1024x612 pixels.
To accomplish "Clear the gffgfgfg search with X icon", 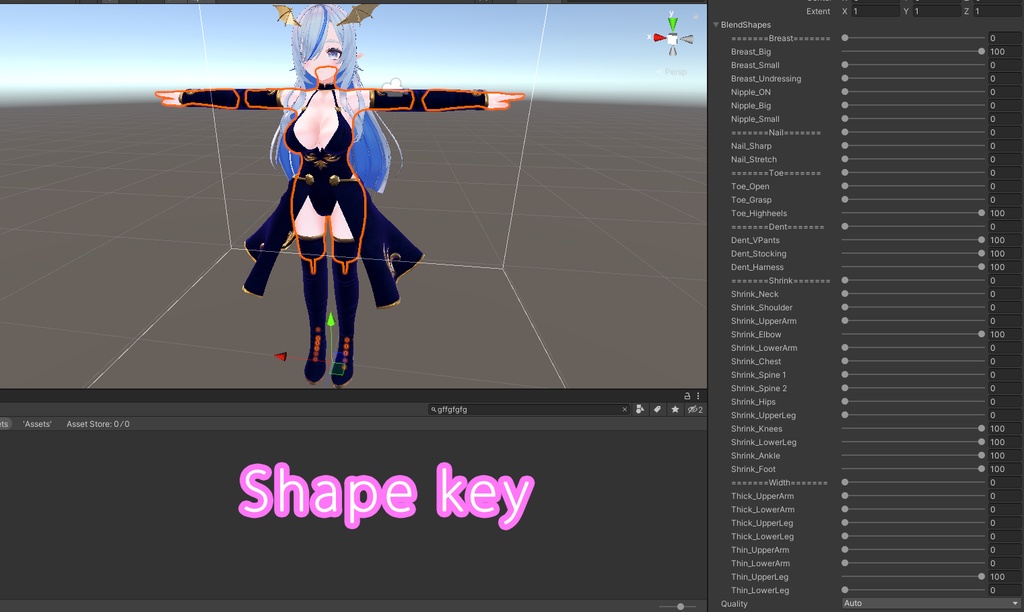I will [x=624, y=410].
